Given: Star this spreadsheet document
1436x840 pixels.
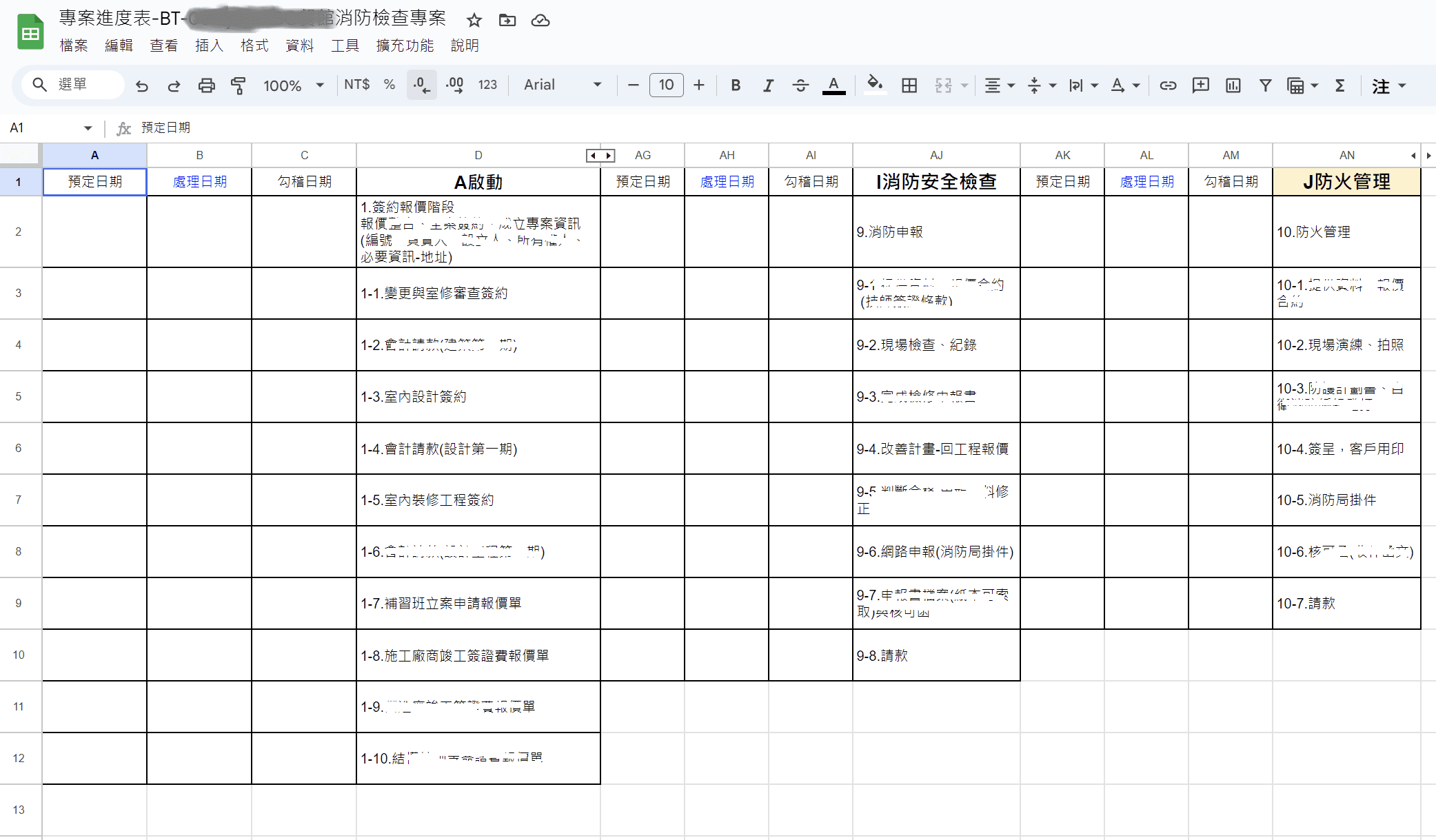Looking at the screenshot, I should [x=474, y=20].
